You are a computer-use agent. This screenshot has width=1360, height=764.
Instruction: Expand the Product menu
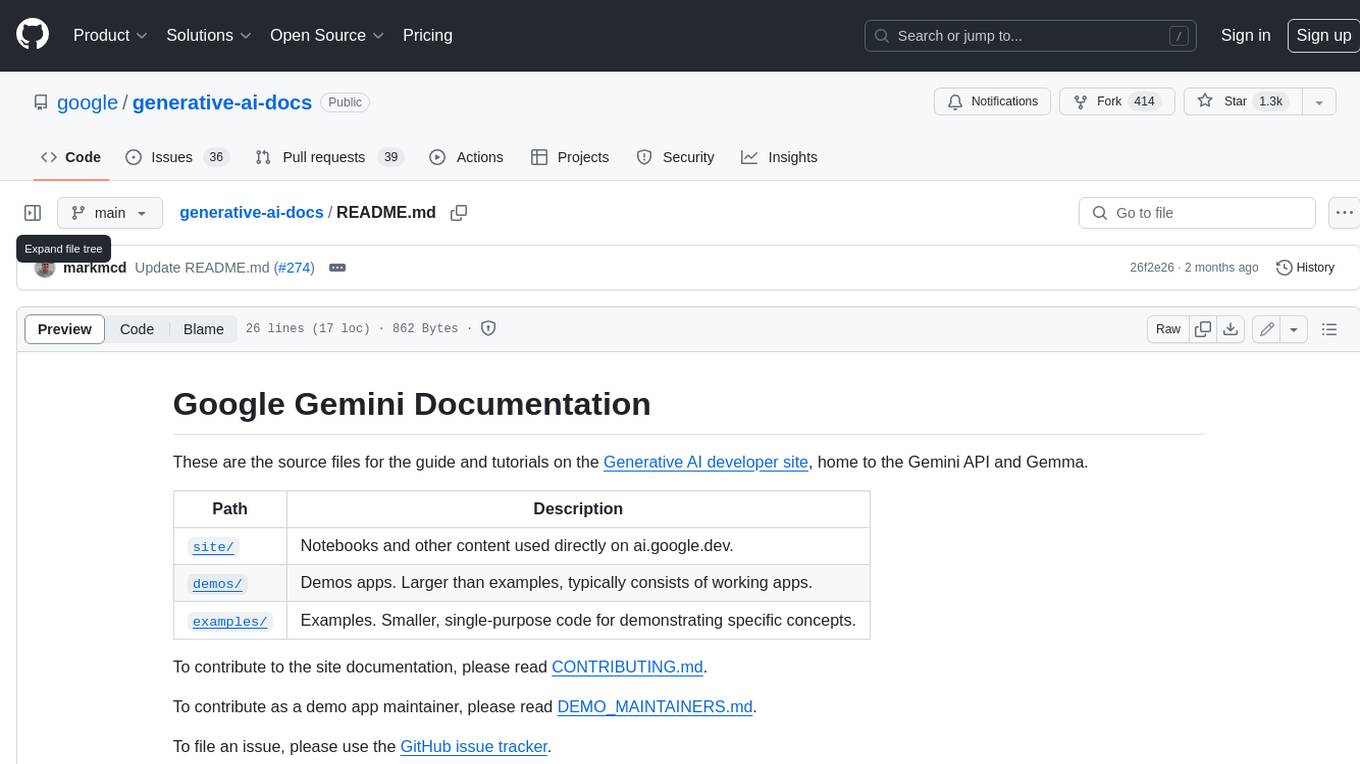pyautogui.click(x=110, y=35)
